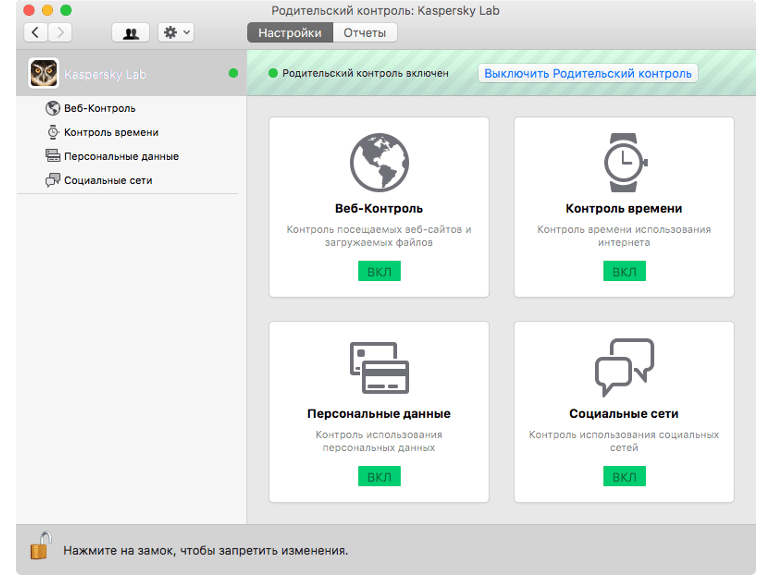The width and height of the screenshot is (772, 575).
Task: Open Социальные сети in the sidebar
Action: click(108, 181)
